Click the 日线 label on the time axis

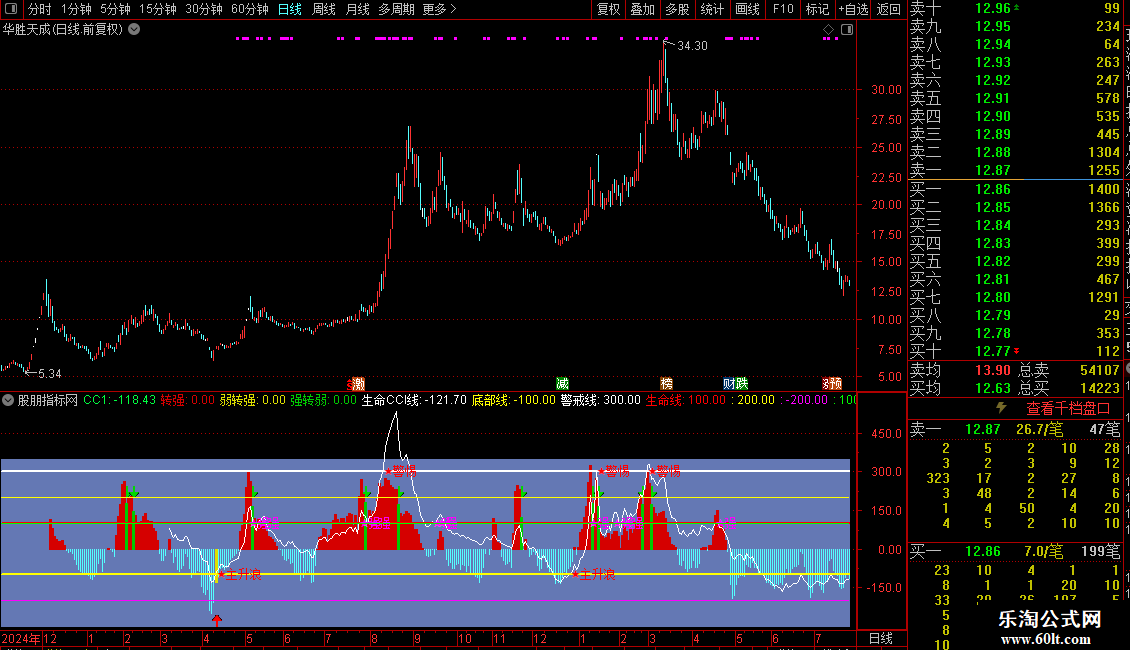click(881, 638)
